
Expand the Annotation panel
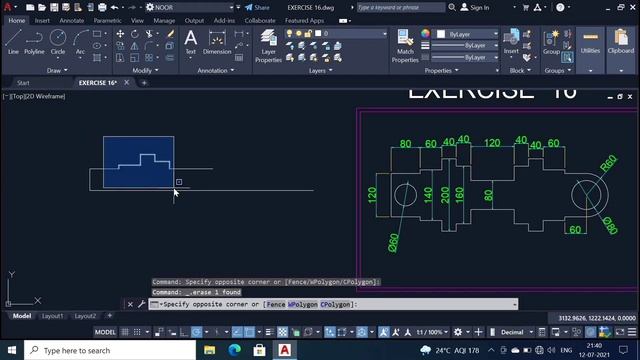coord(216,71)
